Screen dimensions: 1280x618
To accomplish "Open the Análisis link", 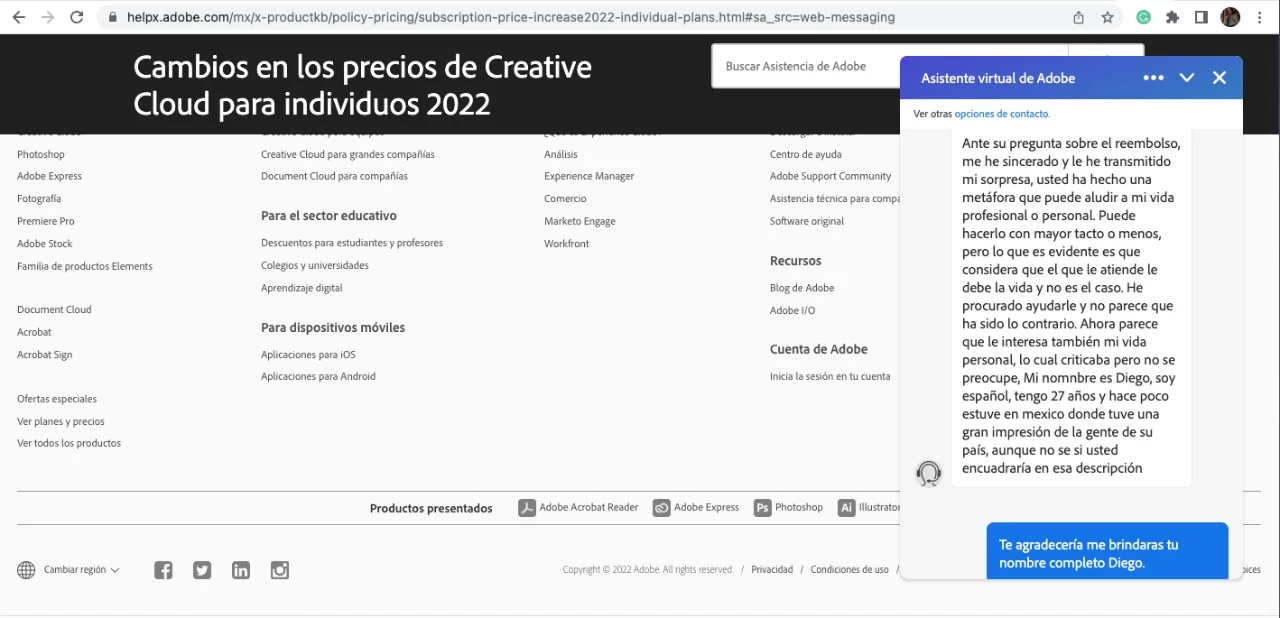I will coord(561,154).
